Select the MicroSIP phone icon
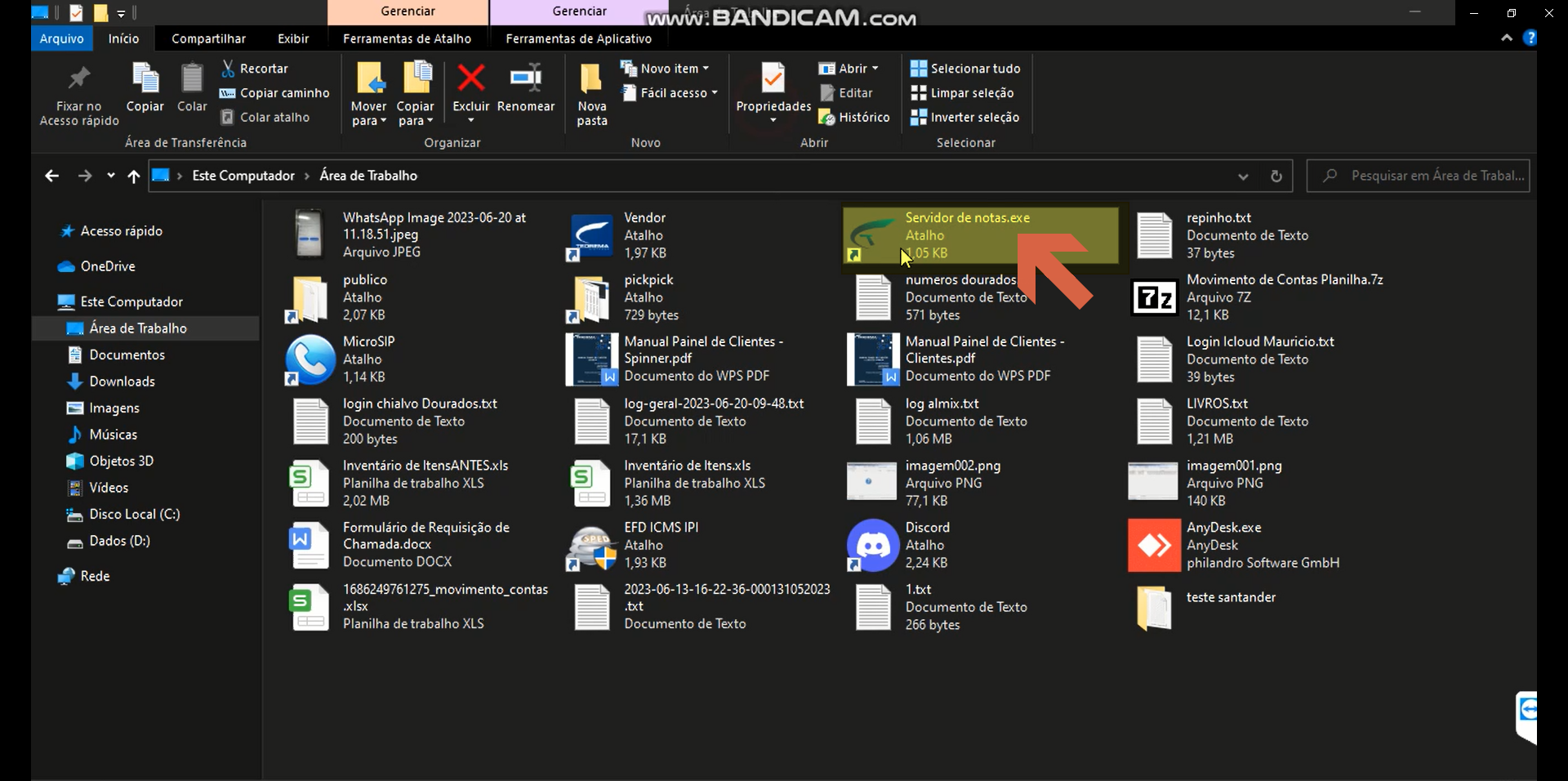Viewport: 1568px width, 781px height. [310, 359]
